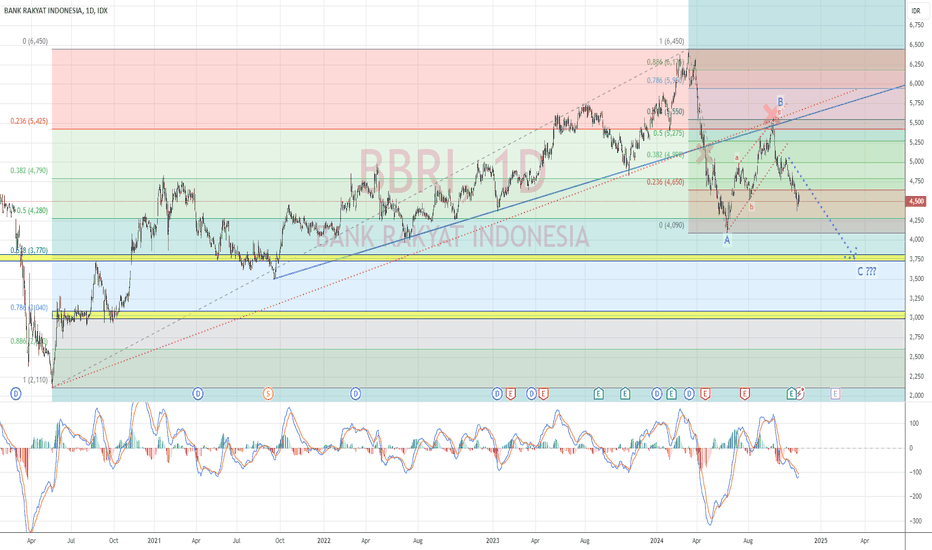Screen dimensions: 932x550
Task: Click the dividend D marker at April 2023
Action: 531,394
